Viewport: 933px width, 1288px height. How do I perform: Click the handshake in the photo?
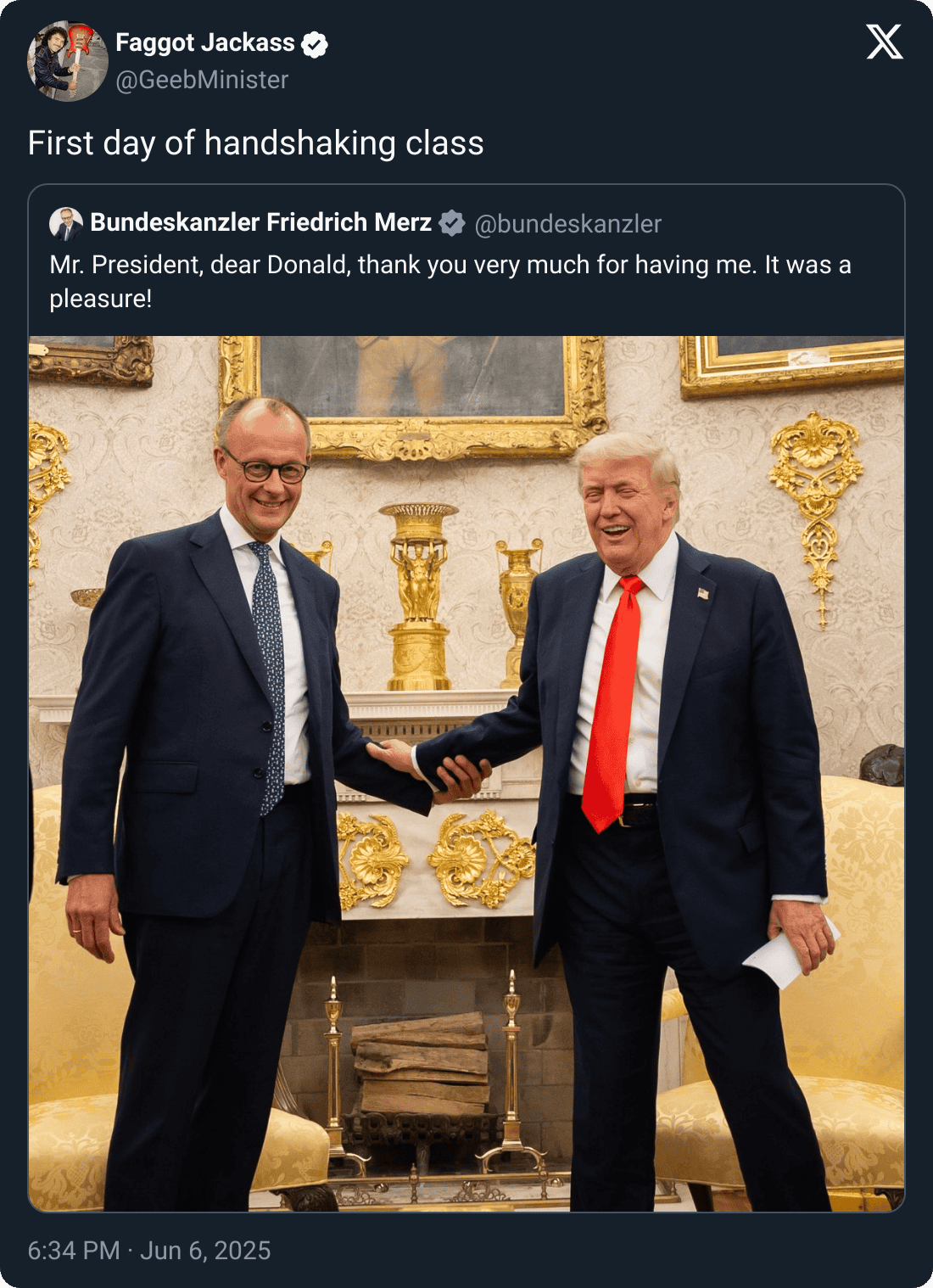click(x=434, y=768)
